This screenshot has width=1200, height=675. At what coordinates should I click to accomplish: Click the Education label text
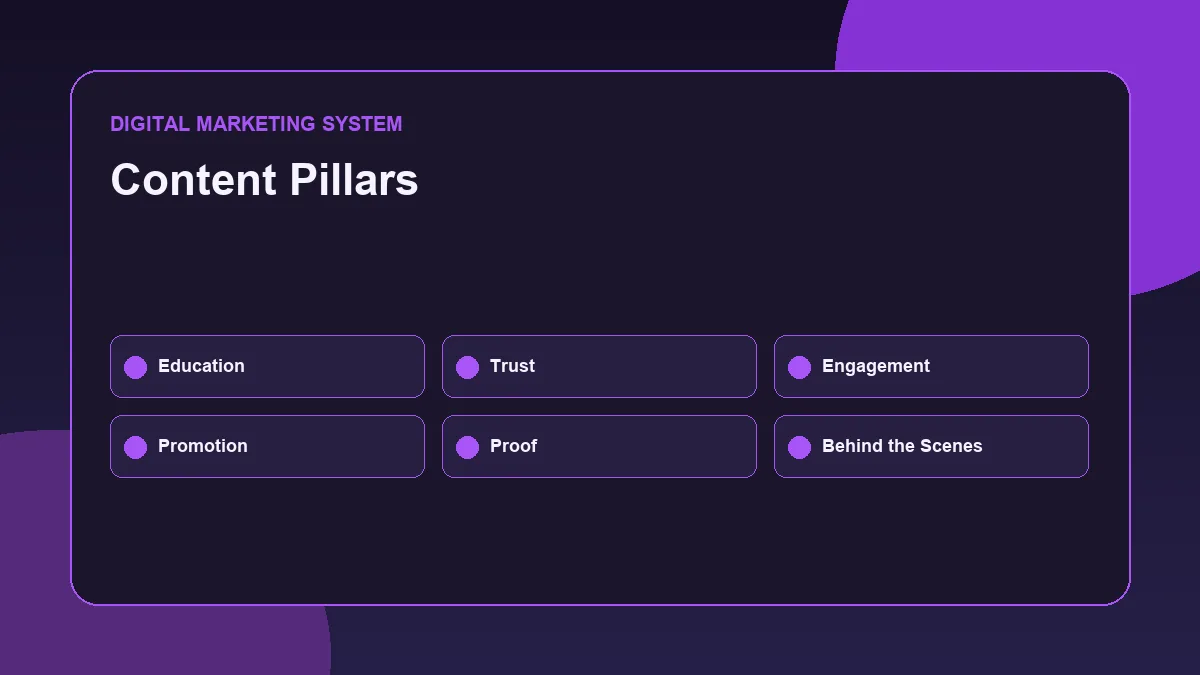[201, 366]
